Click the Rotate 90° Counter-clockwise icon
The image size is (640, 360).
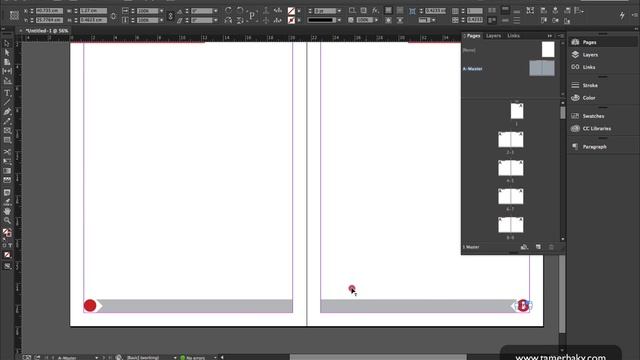tap(240, 11)
